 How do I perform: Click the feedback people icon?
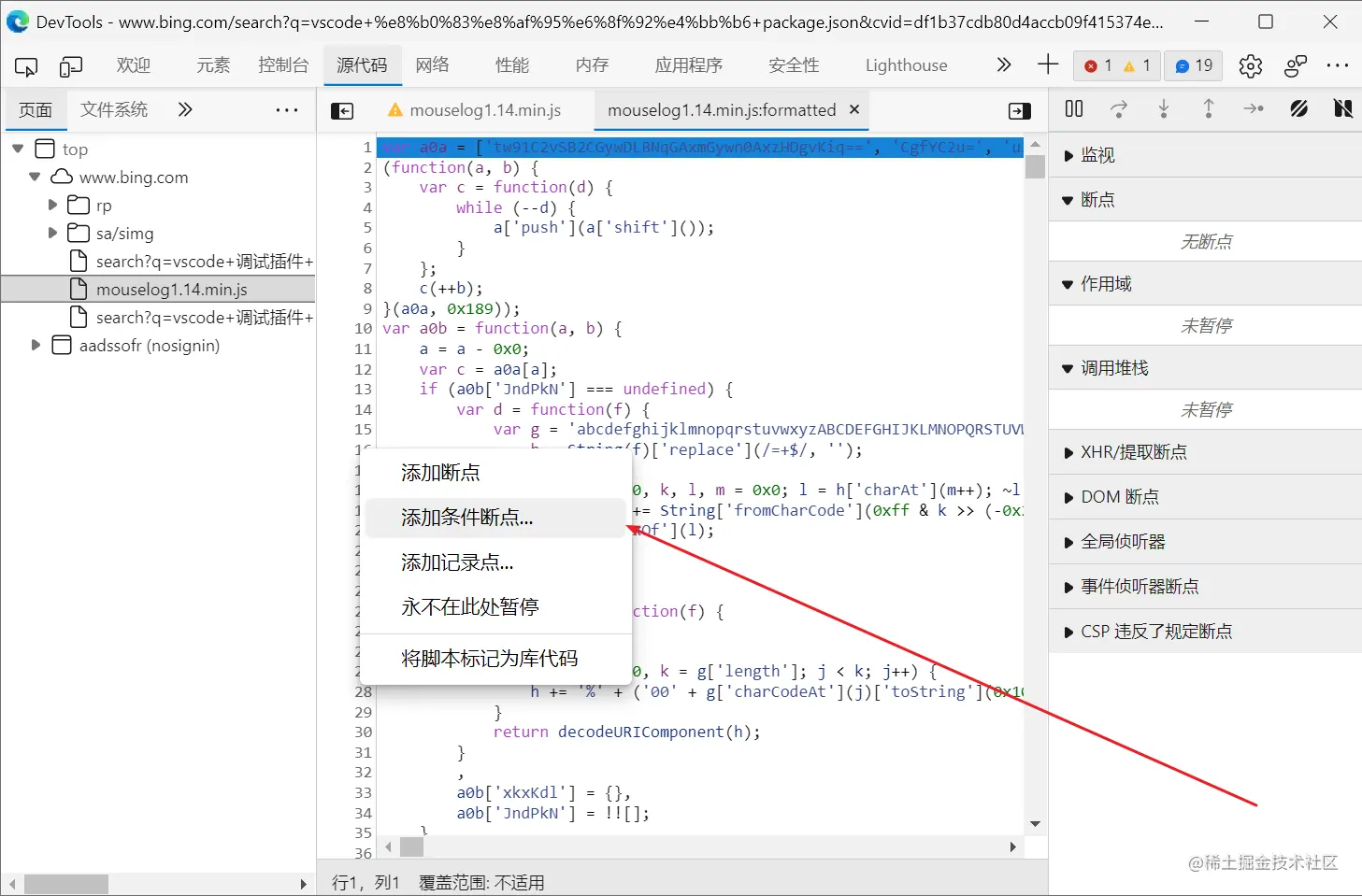[1296, 65]
